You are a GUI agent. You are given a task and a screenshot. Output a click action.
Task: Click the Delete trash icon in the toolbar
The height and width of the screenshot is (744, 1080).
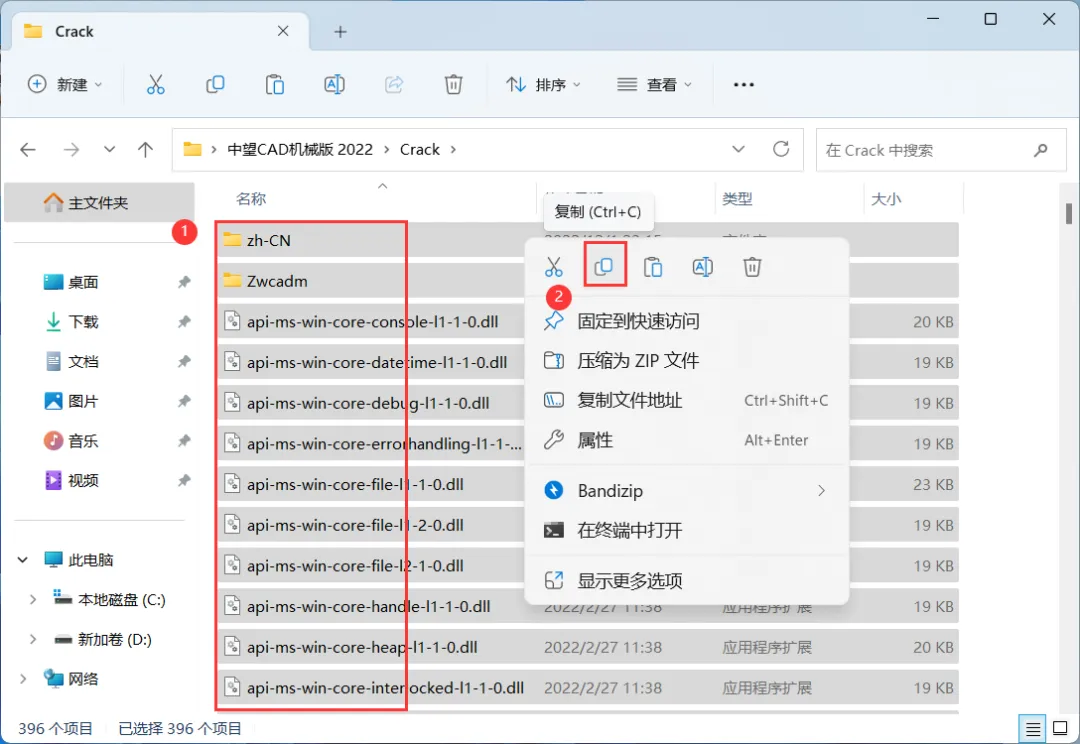(x=453, y=85)
